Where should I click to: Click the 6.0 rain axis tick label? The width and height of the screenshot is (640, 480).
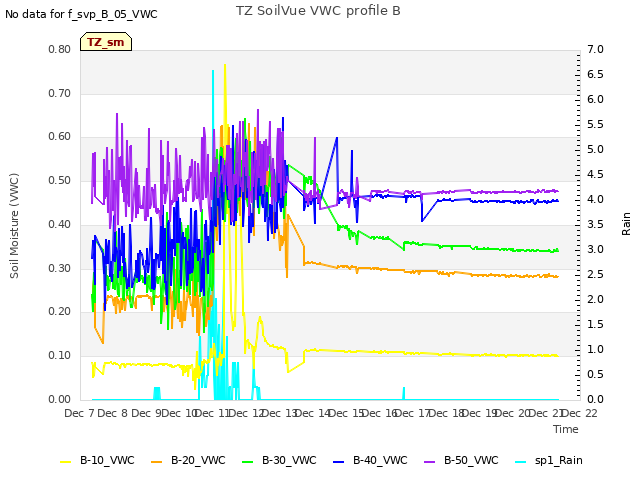coord(595,99)
